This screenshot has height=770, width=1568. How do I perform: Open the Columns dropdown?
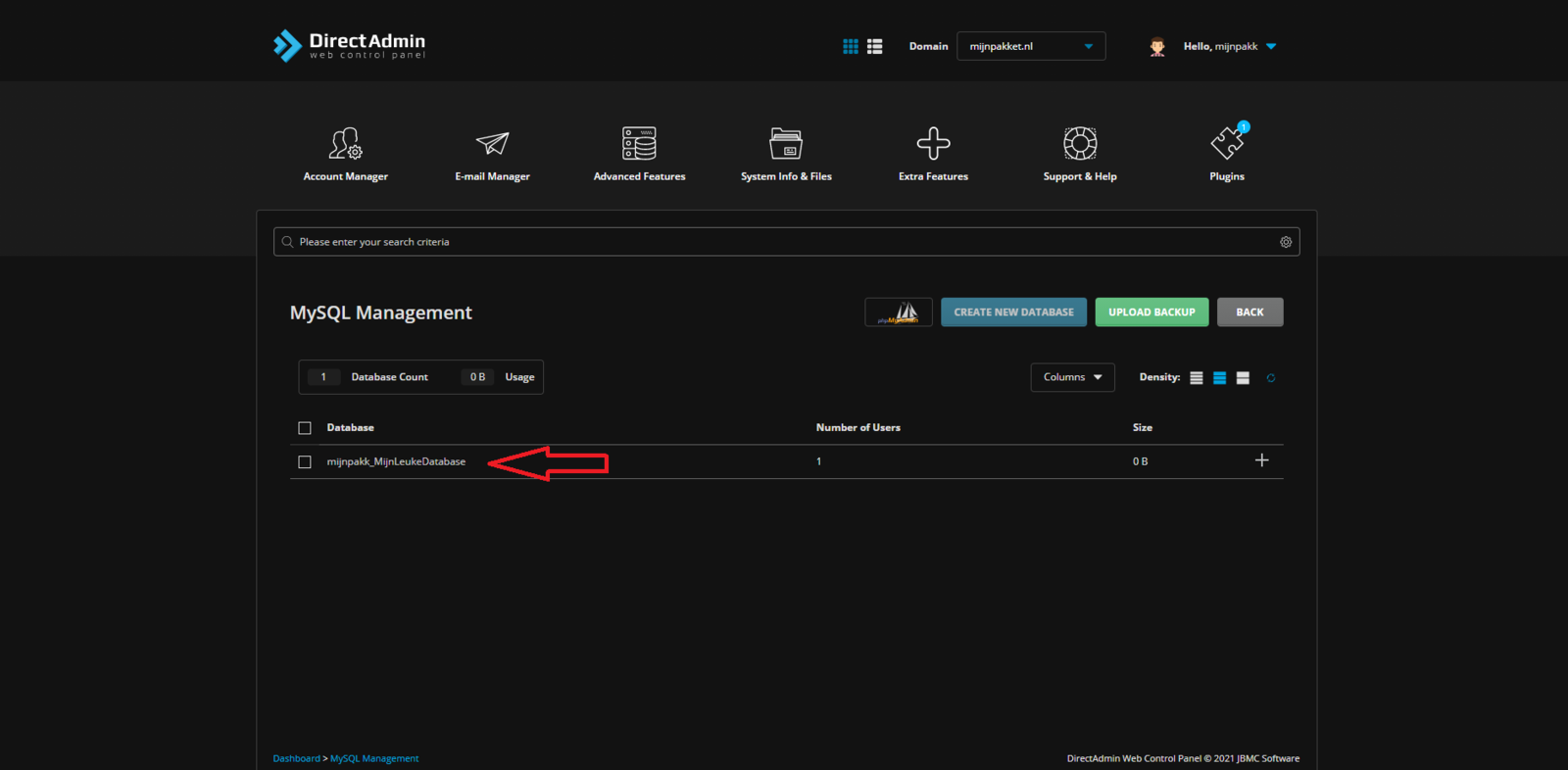(1072, 377)
